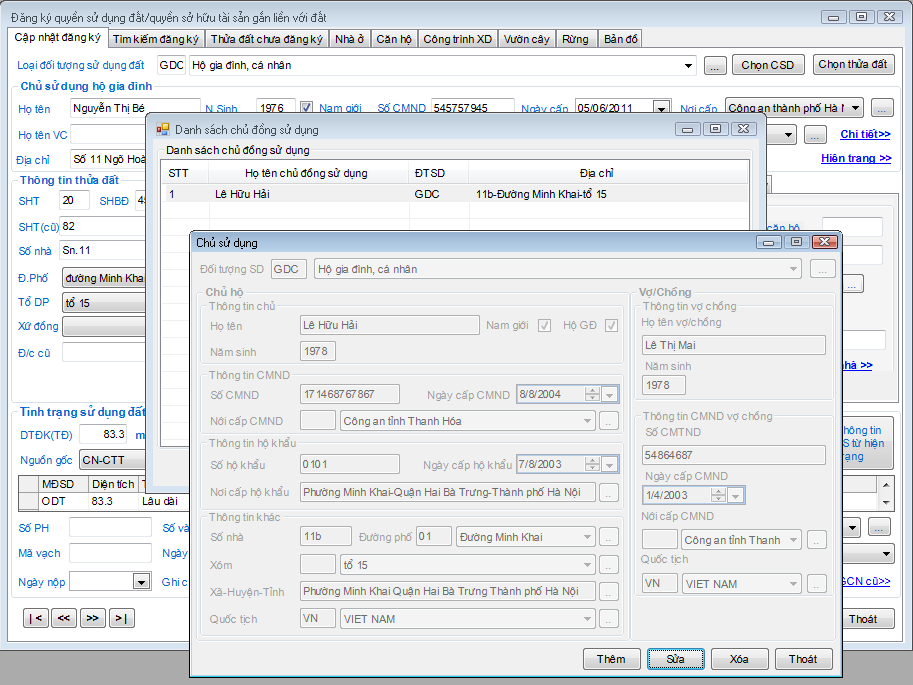The height and width of the screenshot is (685, 913).
Task: Expand the Loại đối tượng sử dụng đất dropdown
Action: 688,65
